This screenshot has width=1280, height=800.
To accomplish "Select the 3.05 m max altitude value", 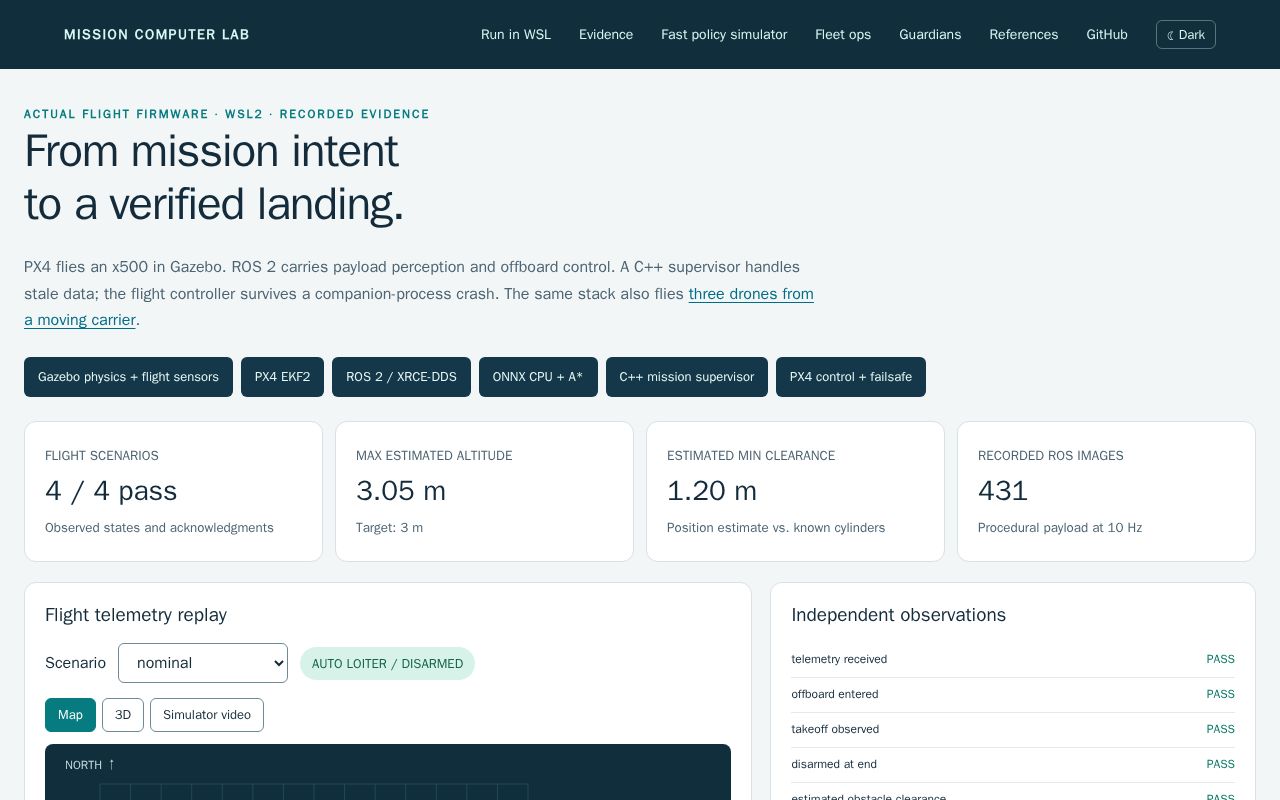I will click(x=401, y=491).
